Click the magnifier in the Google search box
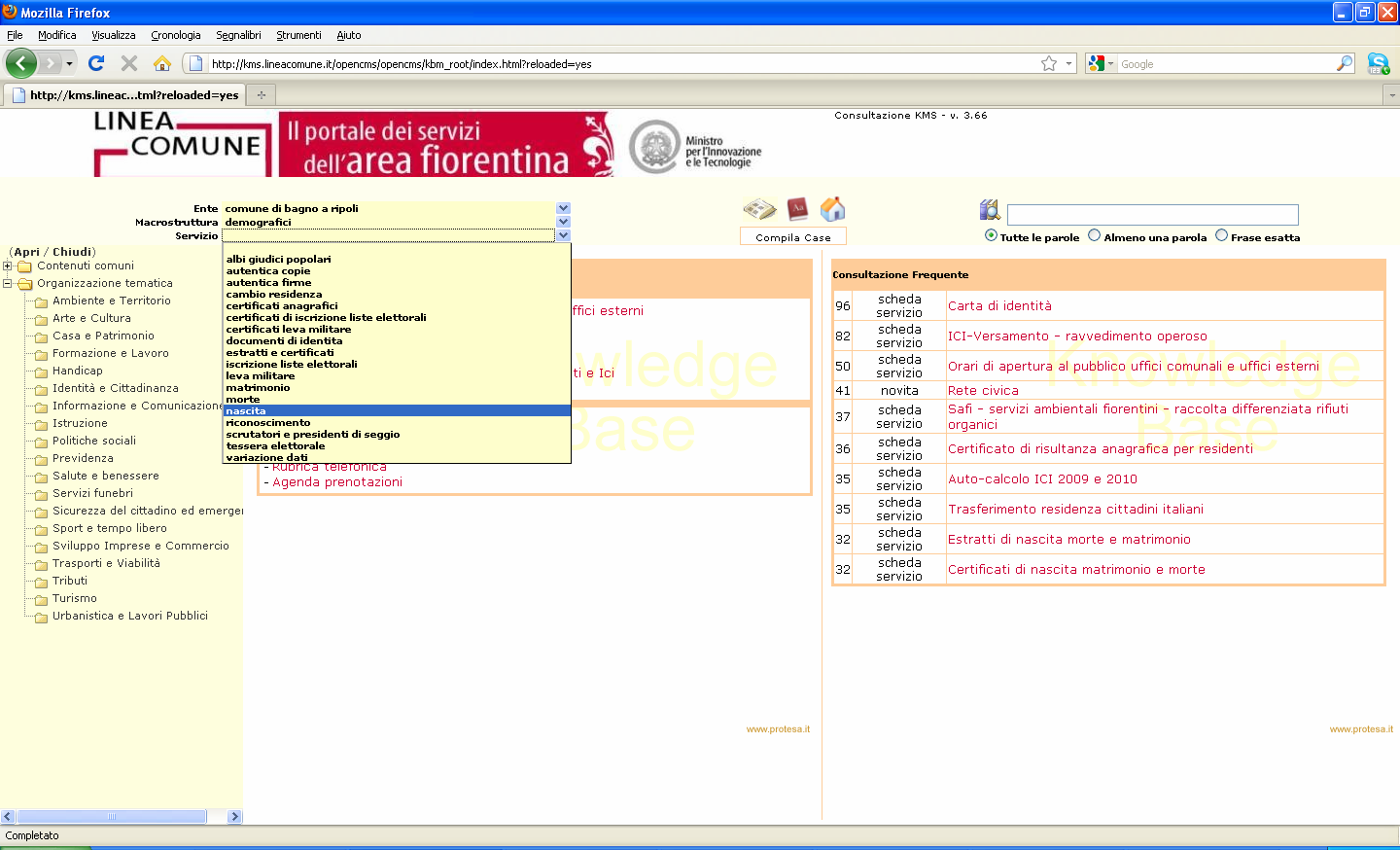The width and height of the screenshot is (1400, 850). pyautogui.click(x=1345, y=63)
